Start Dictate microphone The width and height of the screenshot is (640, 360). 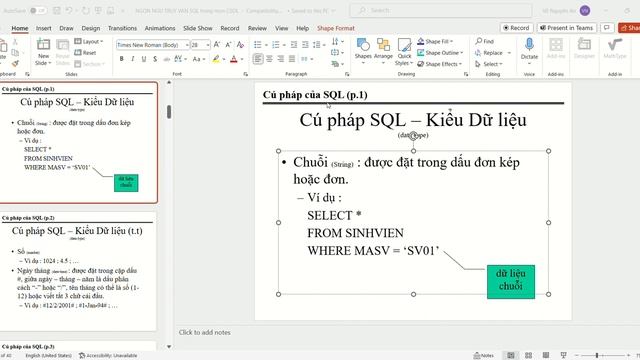point(529,51)
